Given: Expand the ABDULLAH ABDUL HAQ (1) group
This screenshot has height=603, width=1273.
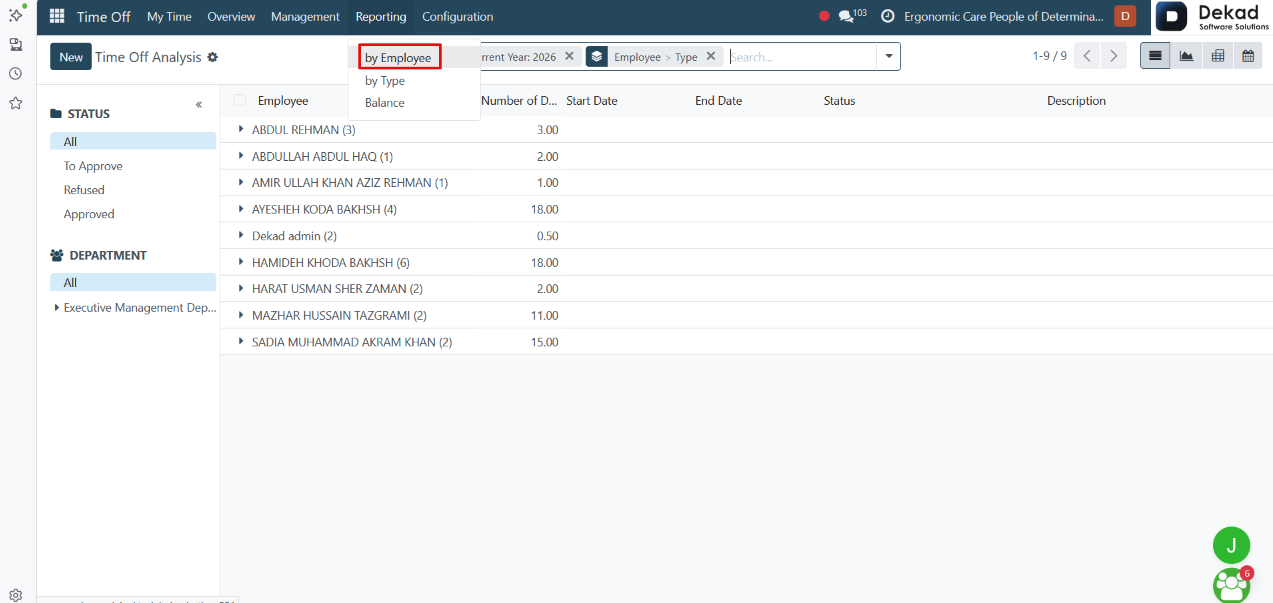Looking at the screenshot, I should 241,156.
